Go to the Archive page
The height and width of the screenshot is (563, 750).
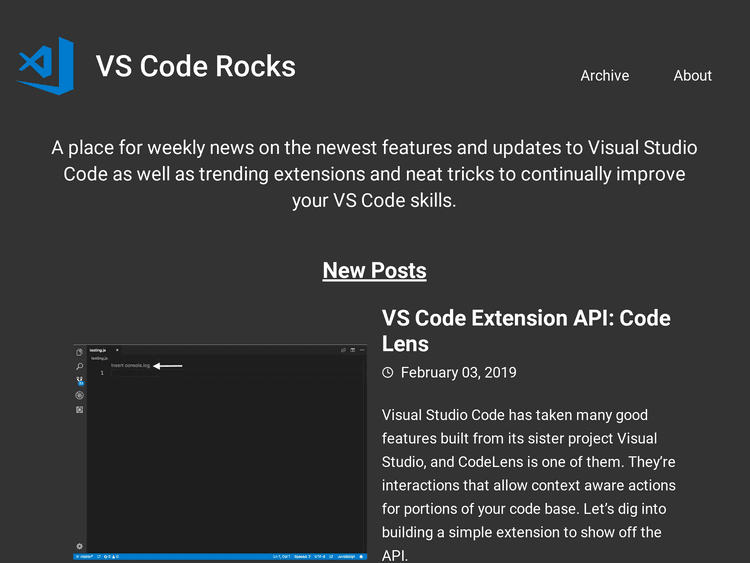click(605, 76)
